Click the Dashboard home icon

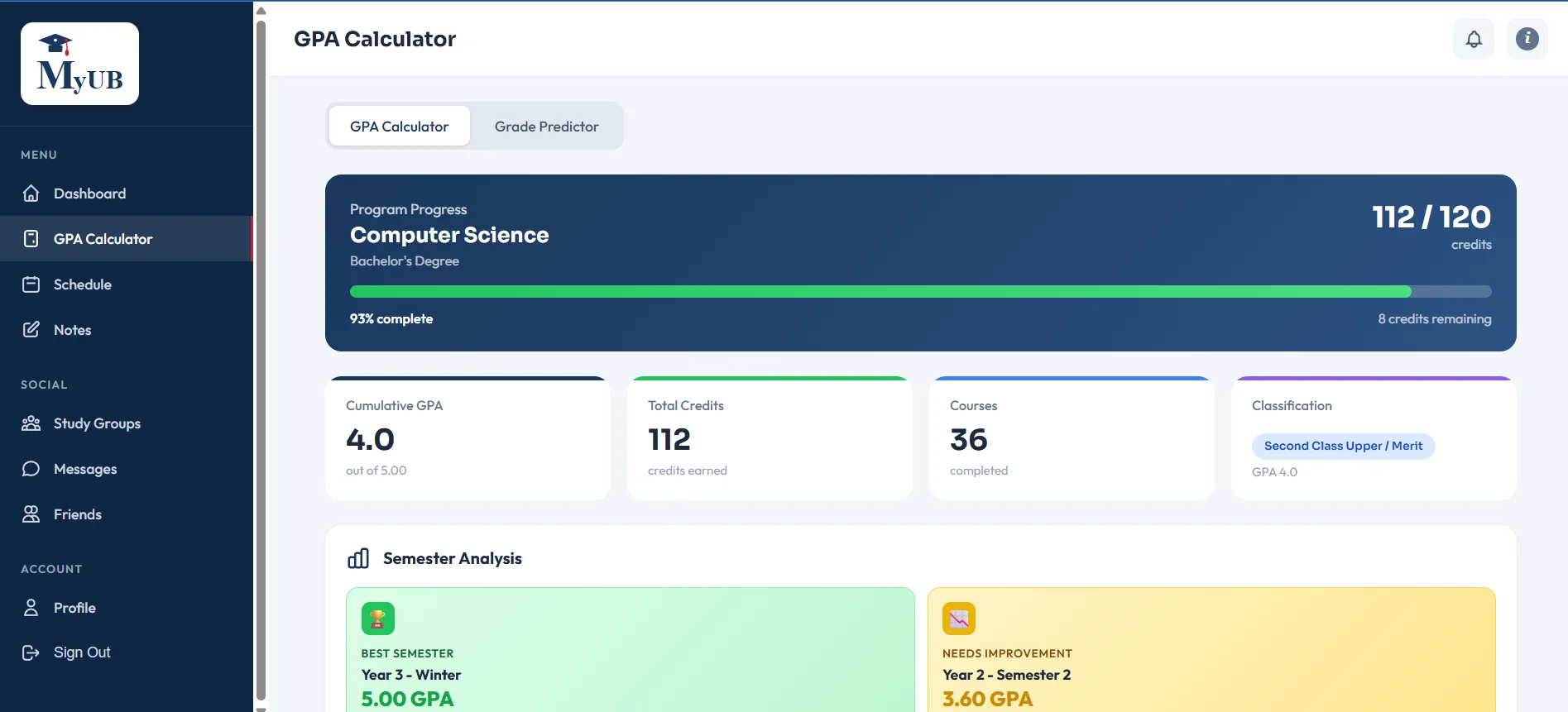tap(31, 194)
